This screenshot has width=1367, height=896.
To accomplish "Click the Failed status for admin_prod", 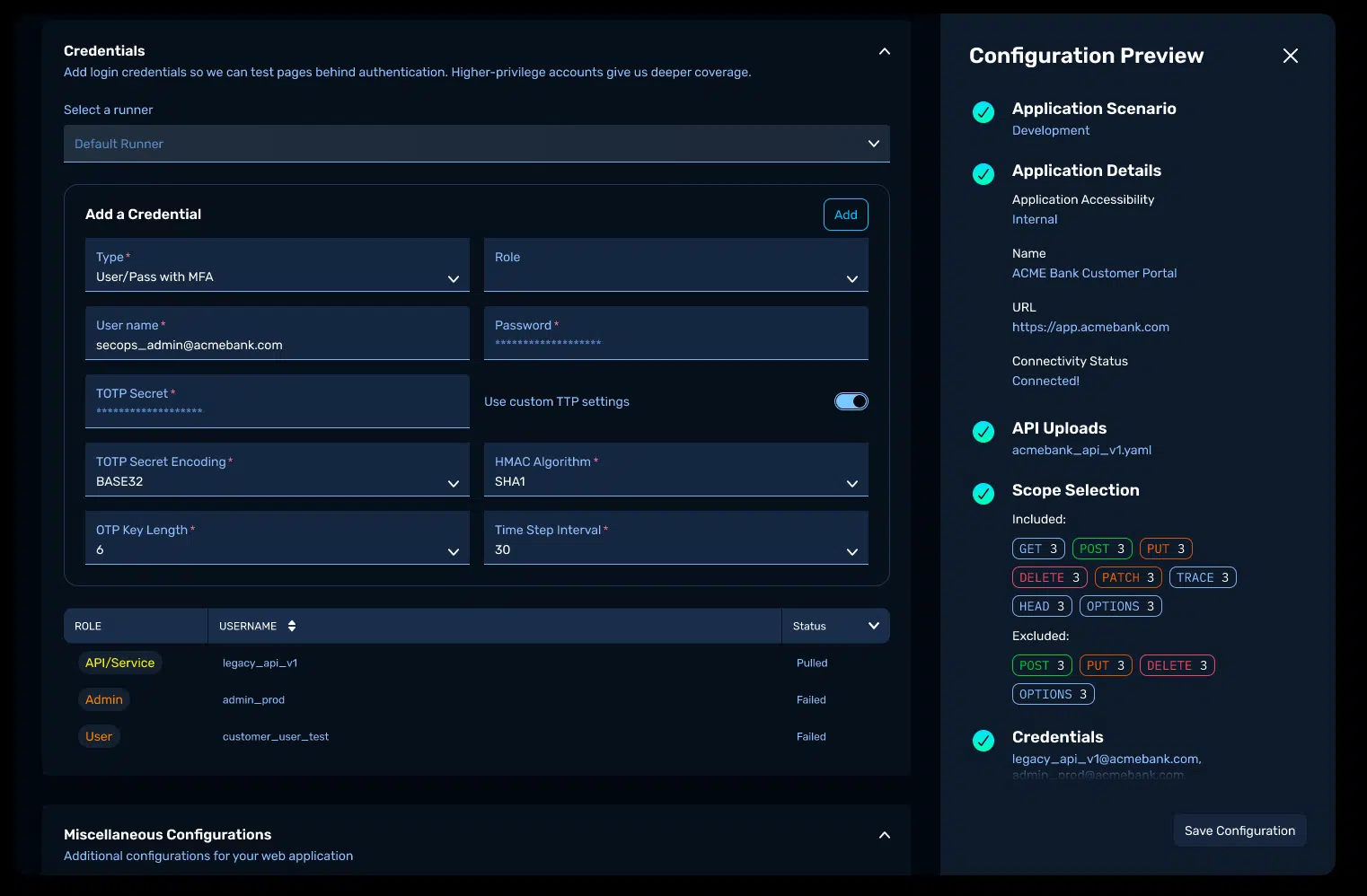I will [x=811, y=699].
